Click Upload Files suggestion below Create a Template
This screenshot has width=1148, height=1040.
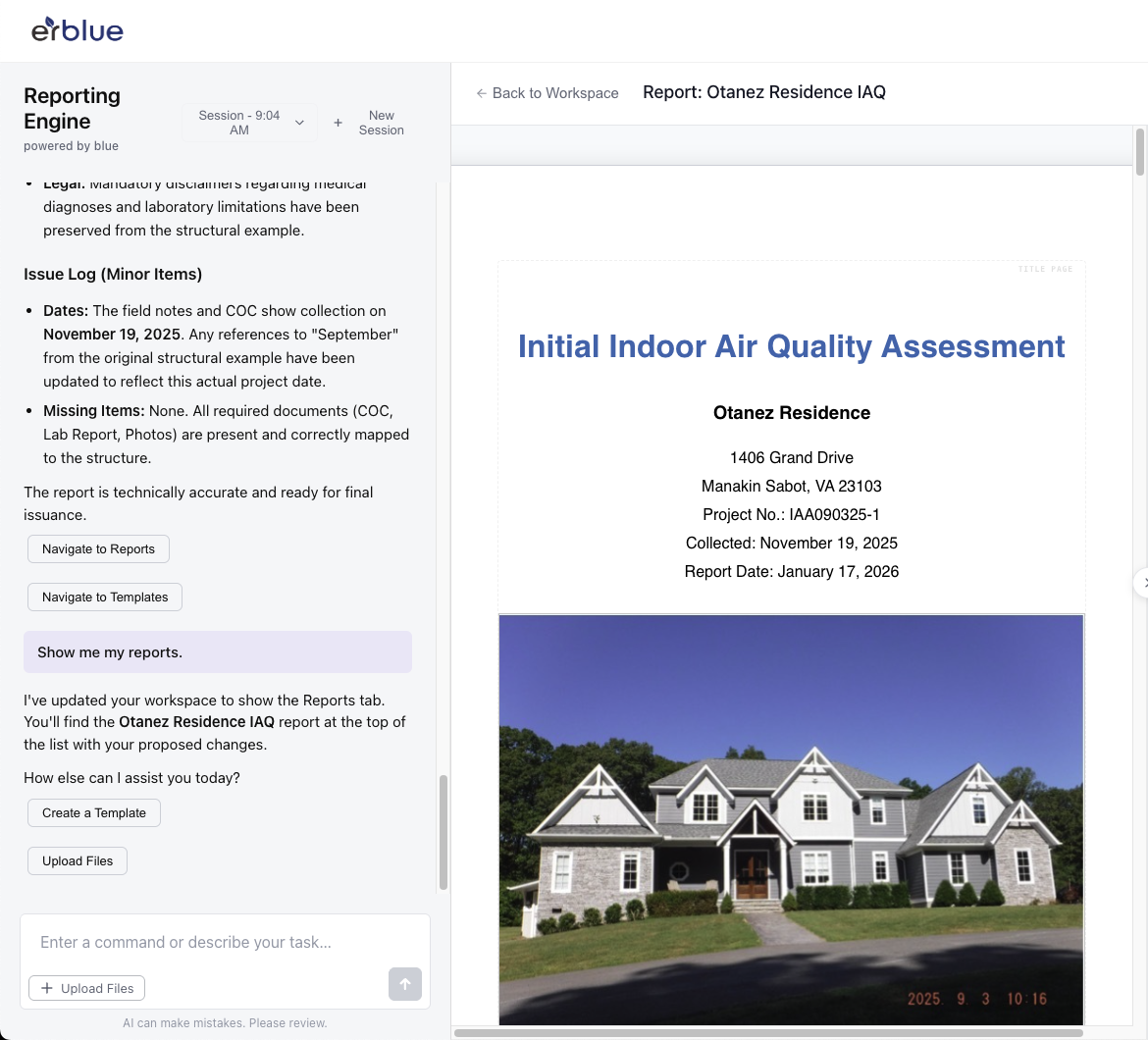tap(78, 861)
